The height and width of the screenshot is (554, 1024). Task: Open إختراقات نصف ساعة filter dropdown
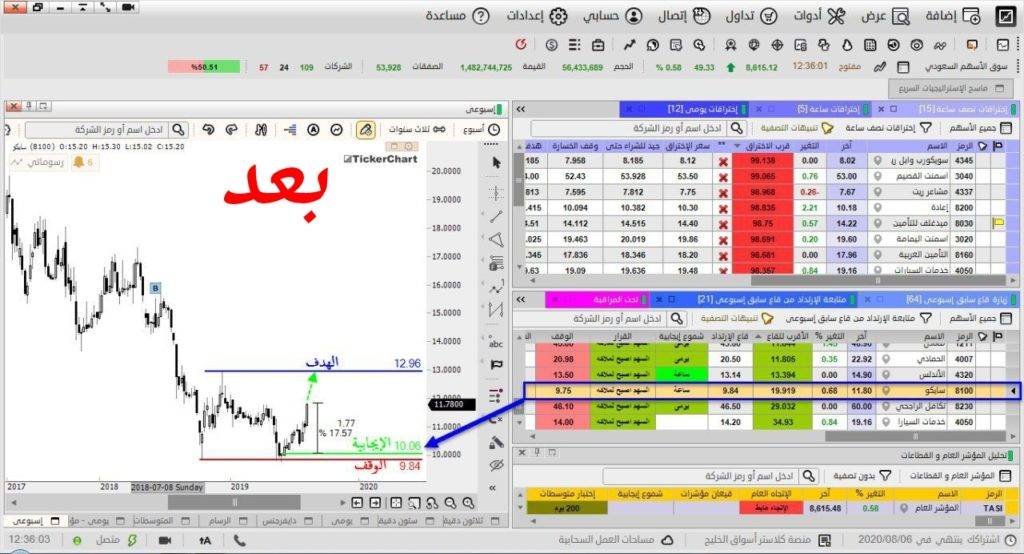coord(888,129)
